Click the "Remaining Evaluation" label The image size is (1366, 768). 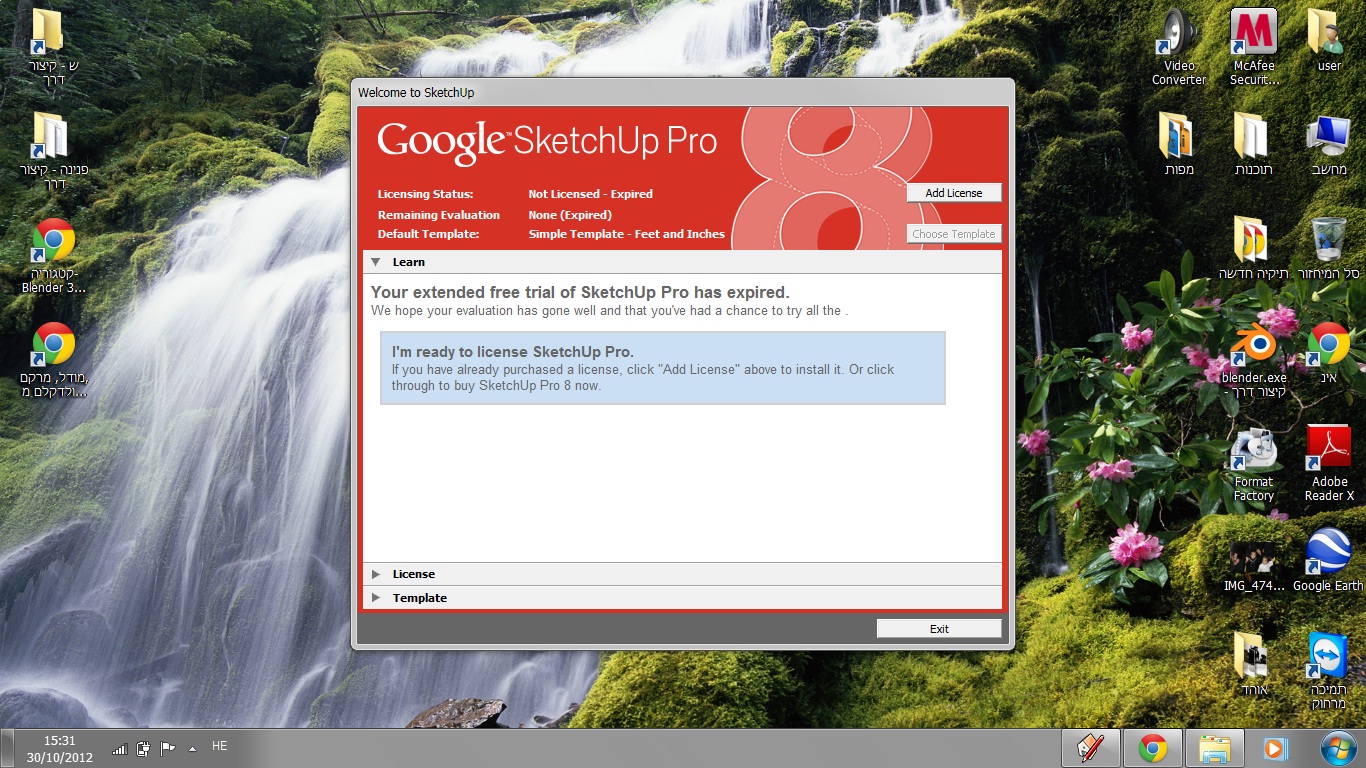pyautogui.click(x=438, y=215)
